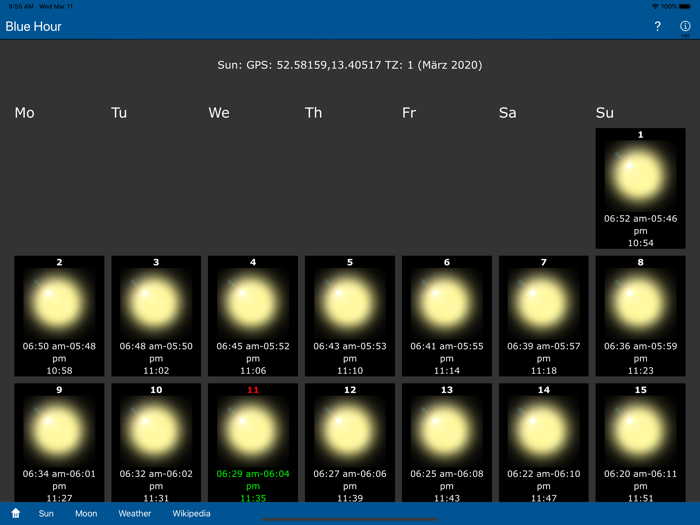Click the We weekday header

tap(219, 112)
